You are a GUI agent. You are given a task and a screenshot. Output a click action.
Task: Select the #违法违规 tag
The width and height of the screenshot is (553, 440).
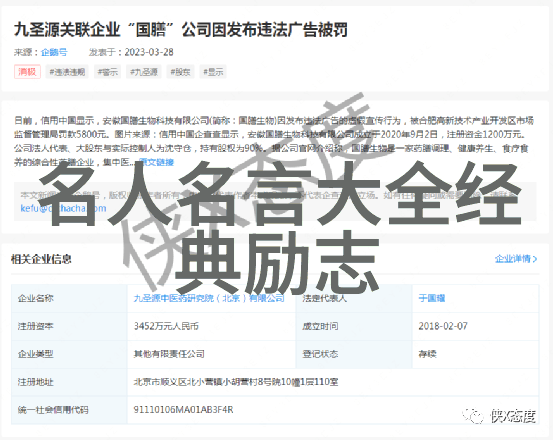pyautogui.click(x=67, y=72)
